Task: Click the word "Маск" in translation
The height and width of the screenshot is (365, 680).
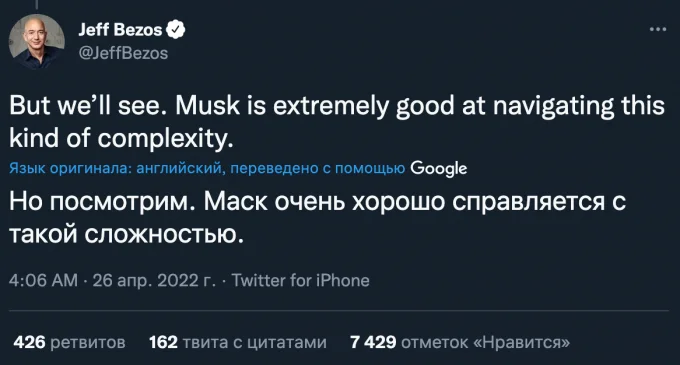Action: [x=235, y=202]
